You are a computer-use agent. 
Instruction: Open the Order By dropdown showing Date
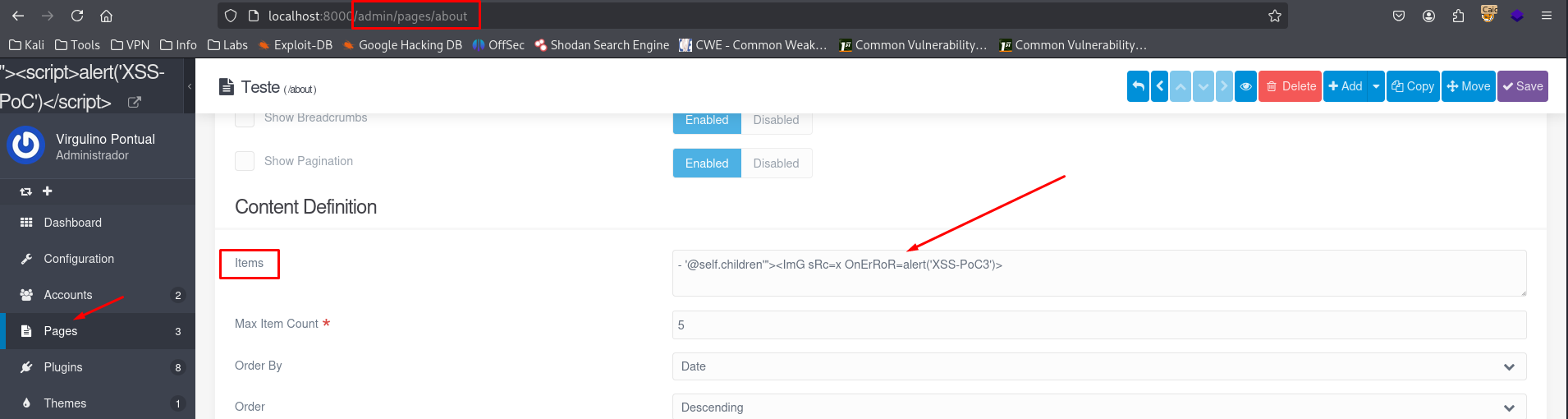[1098, 366]
